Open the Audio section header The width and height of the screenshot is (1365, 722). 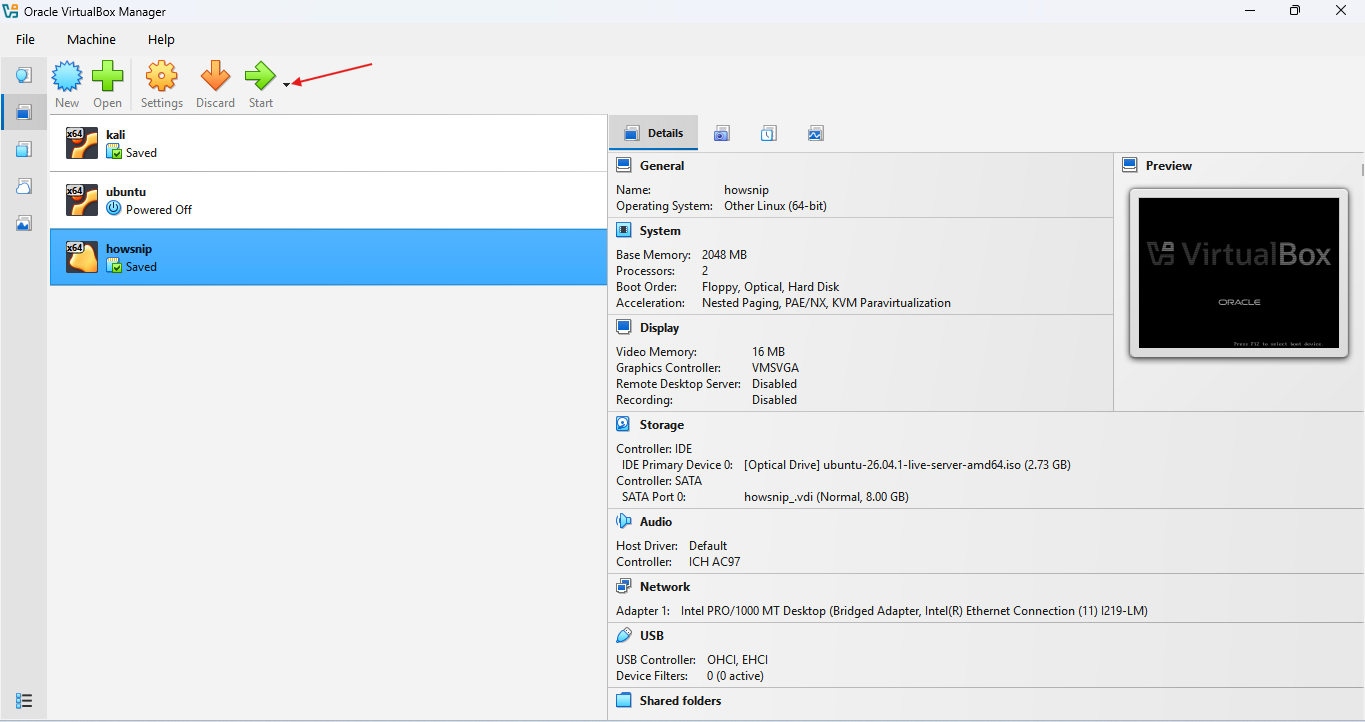[656, 522]
